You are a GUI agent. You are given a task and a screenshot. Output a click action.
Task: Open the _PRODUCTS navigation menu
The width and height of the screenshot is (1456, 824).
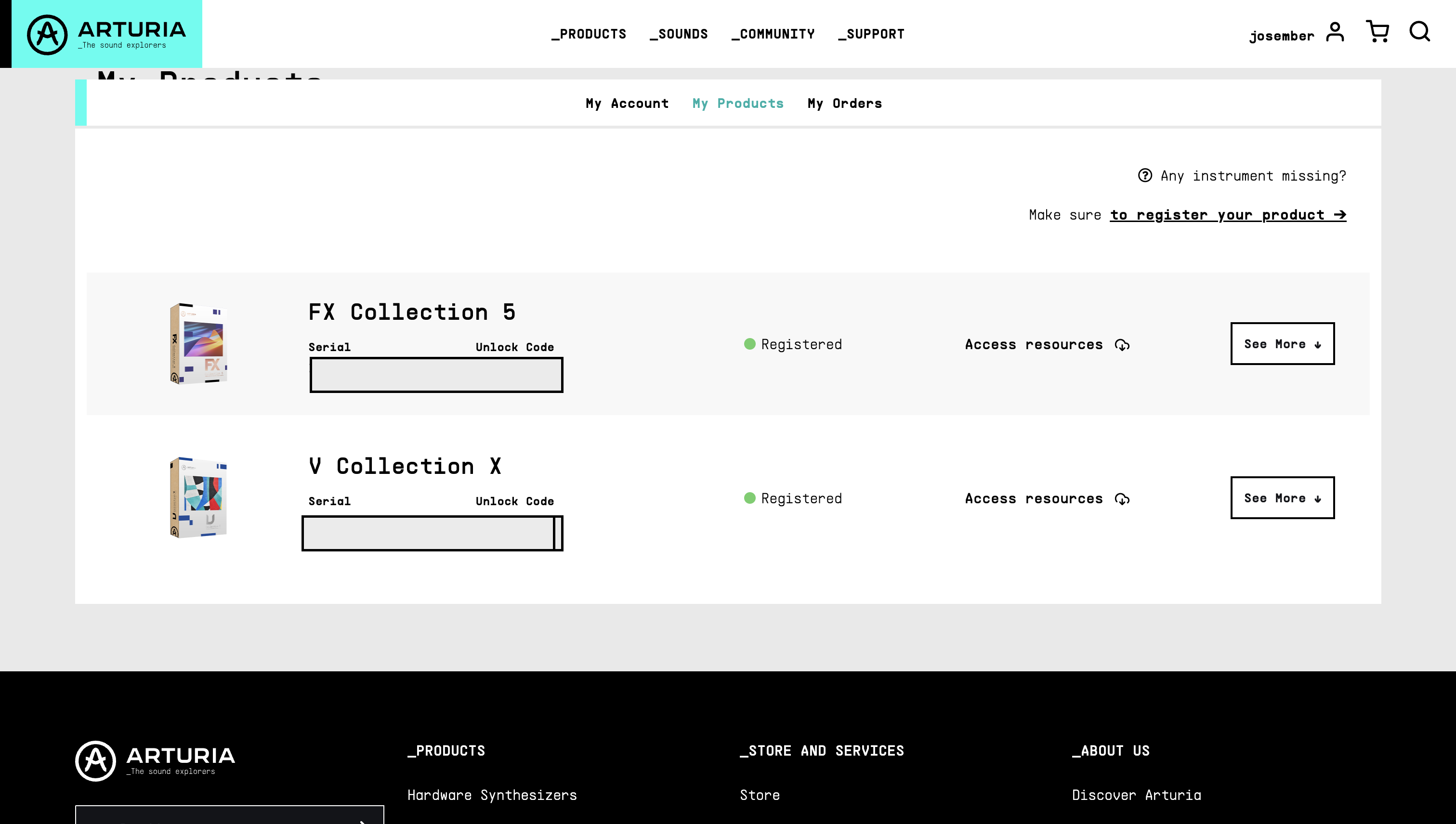pos(589,34)
